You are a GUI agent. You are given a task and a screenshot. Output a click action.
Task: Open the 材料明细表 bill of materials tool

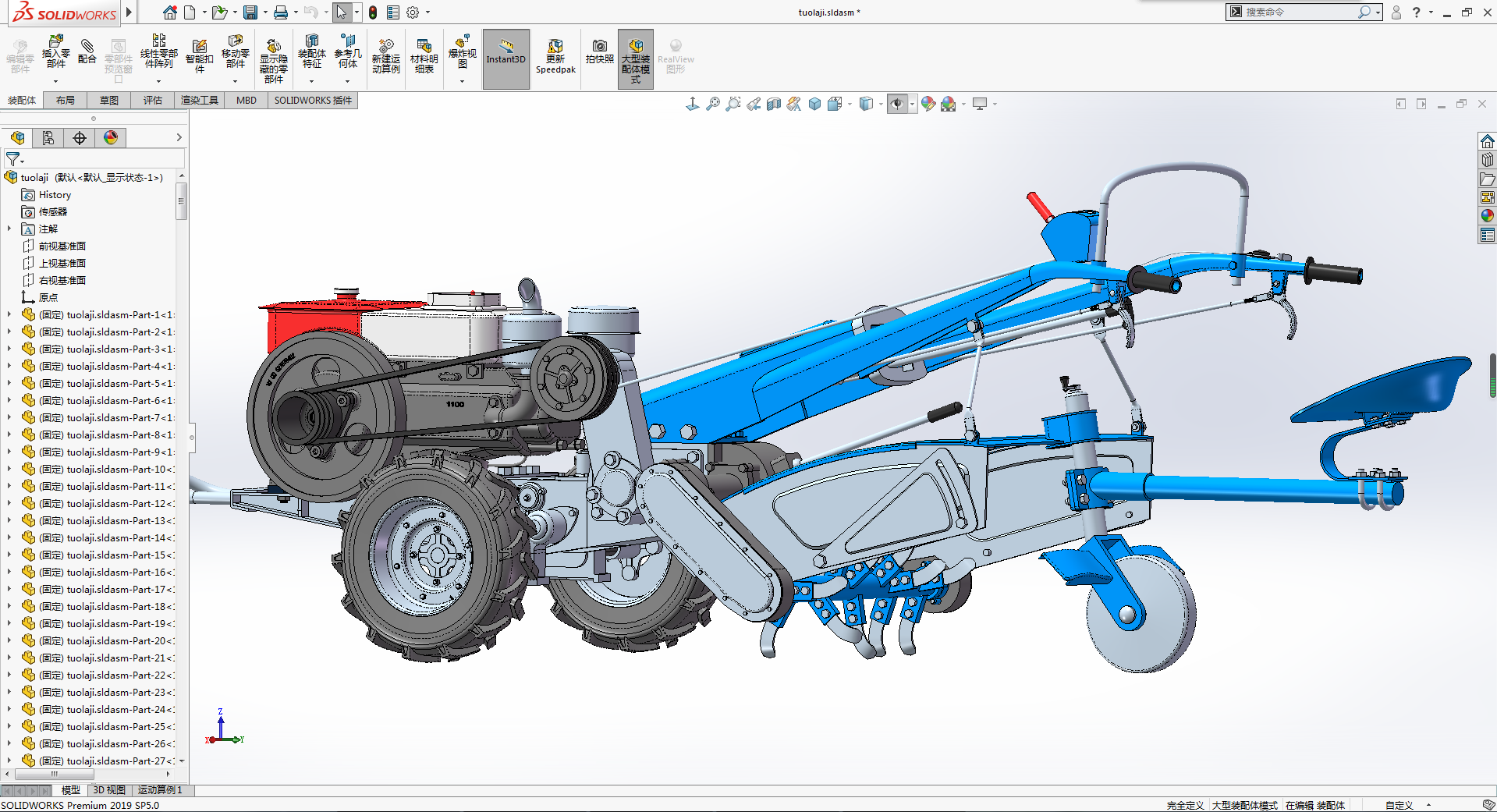coord(424,56)
